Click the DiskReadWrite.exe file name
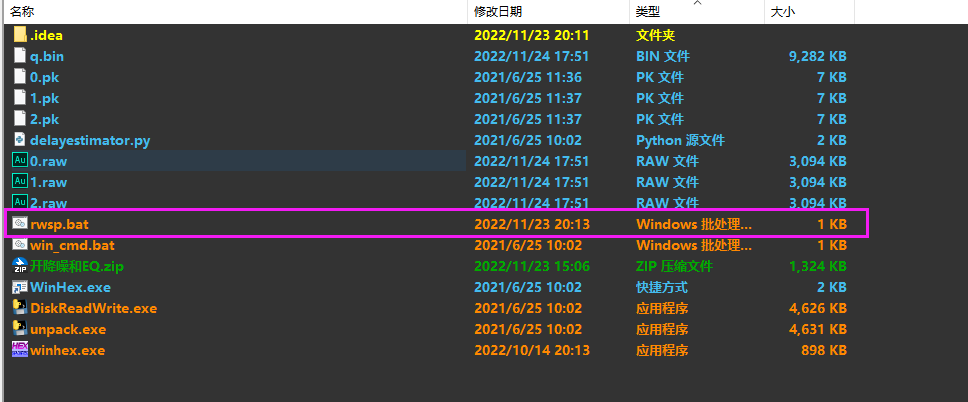The height and width of the screenshot is (402, 968). (x=94, y=308)
